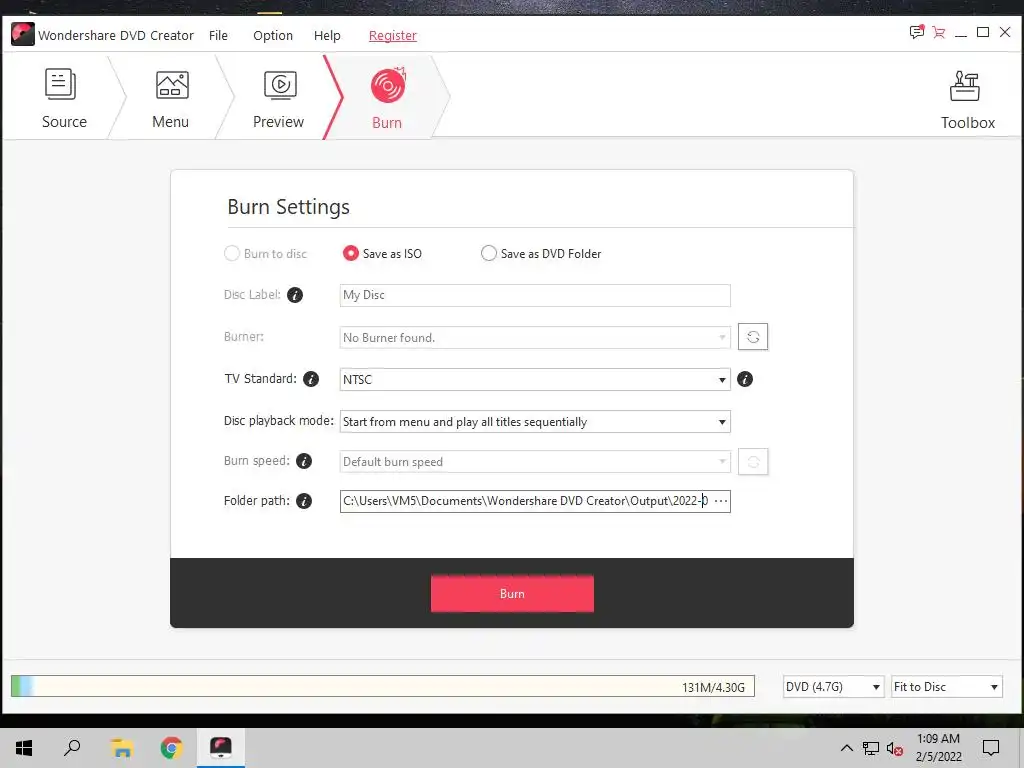Click DVD Creator taskbar icon
1024x768 pixels.
click(221, 748)
